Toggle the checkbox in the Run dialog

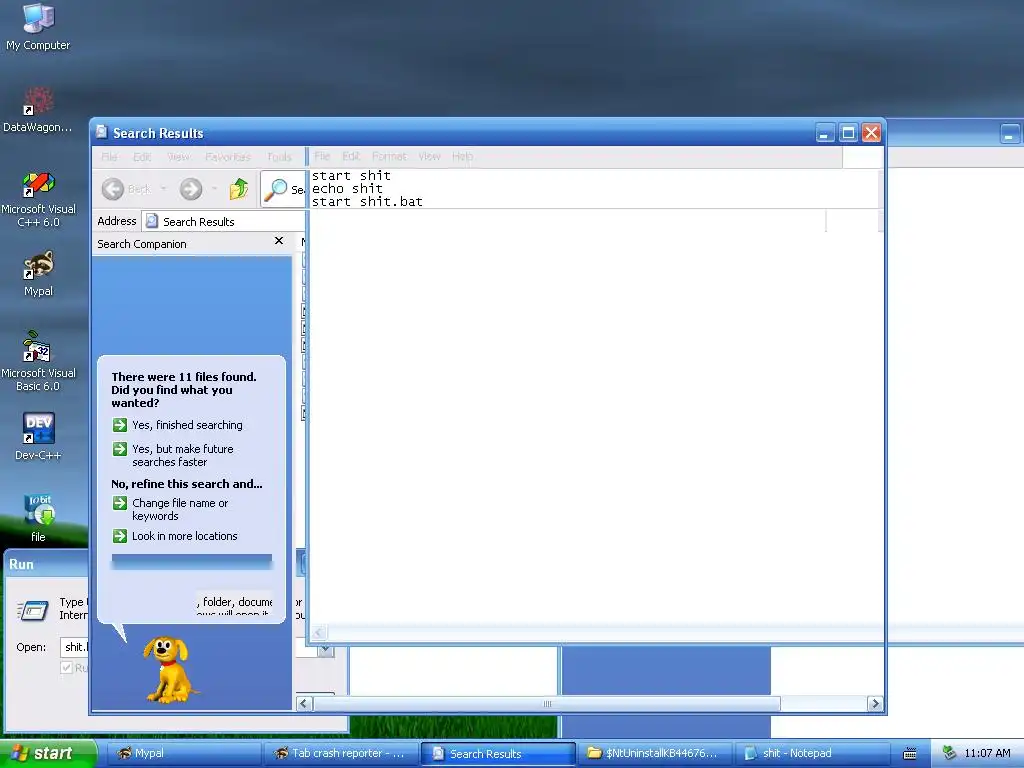tap(66, 667)
